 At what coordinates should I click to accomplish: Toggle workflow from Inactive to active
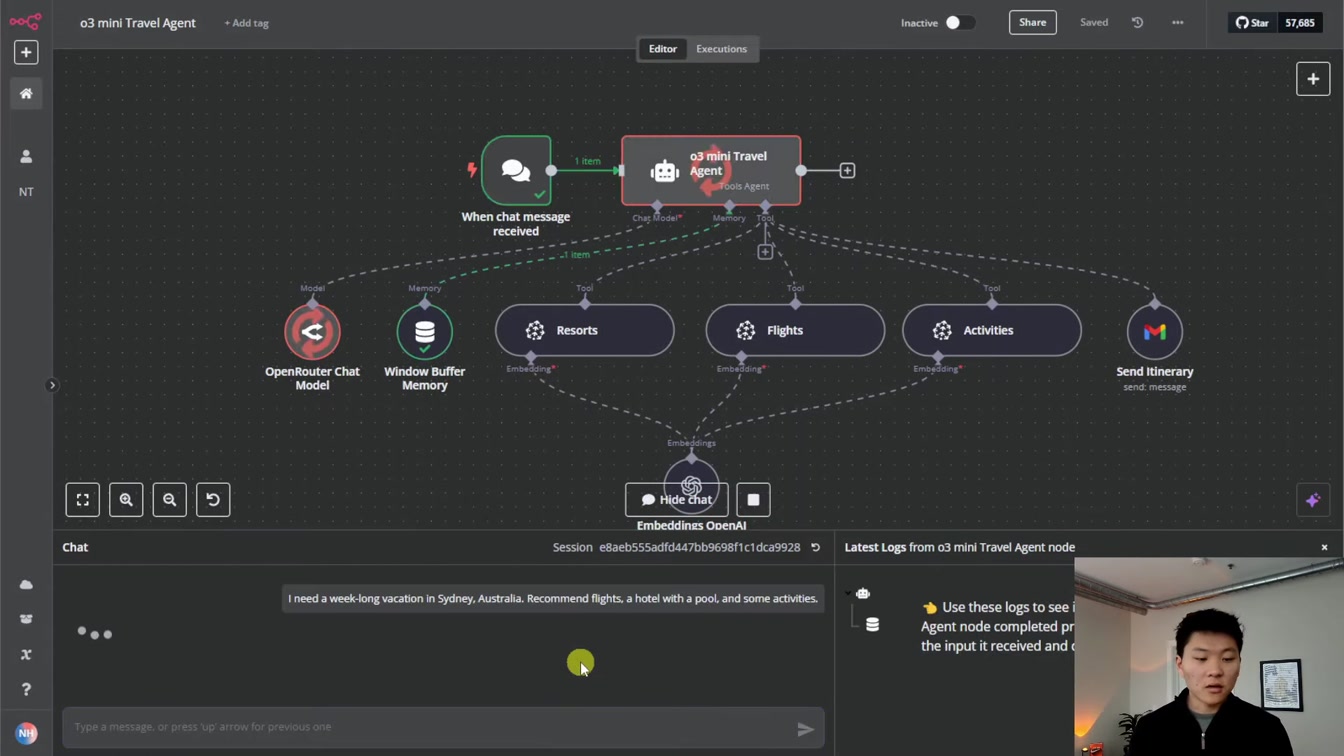(959, 22)
